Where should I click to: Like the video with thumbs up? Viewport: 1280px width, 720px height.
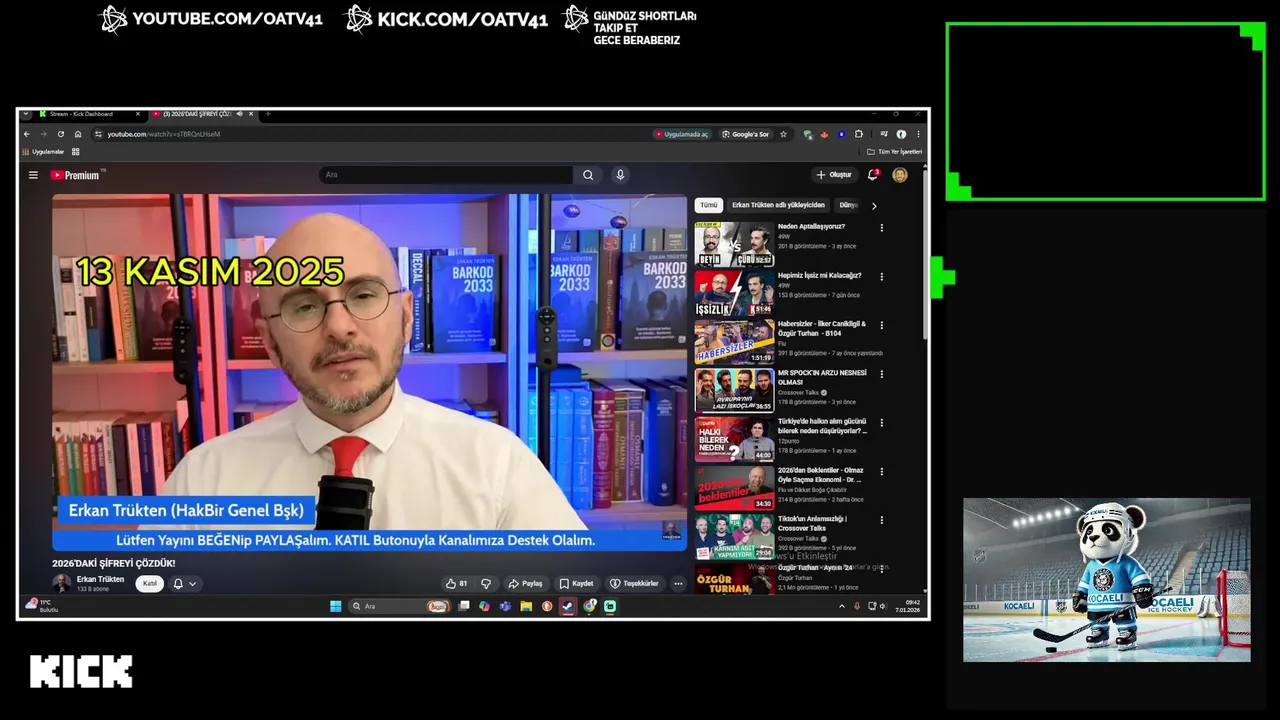coord(457,583)
